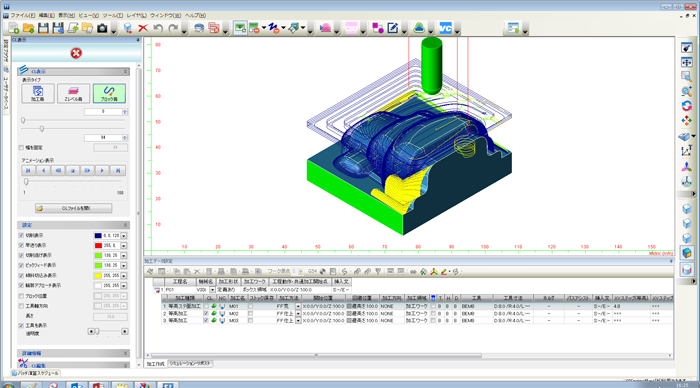Toggle the 幅を固定 checkbox

(21, 147)
